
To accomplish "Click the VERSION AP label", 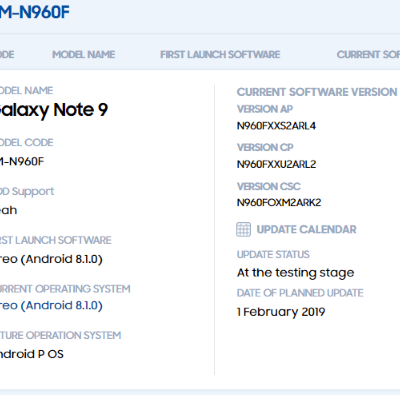I will point(265,109).
